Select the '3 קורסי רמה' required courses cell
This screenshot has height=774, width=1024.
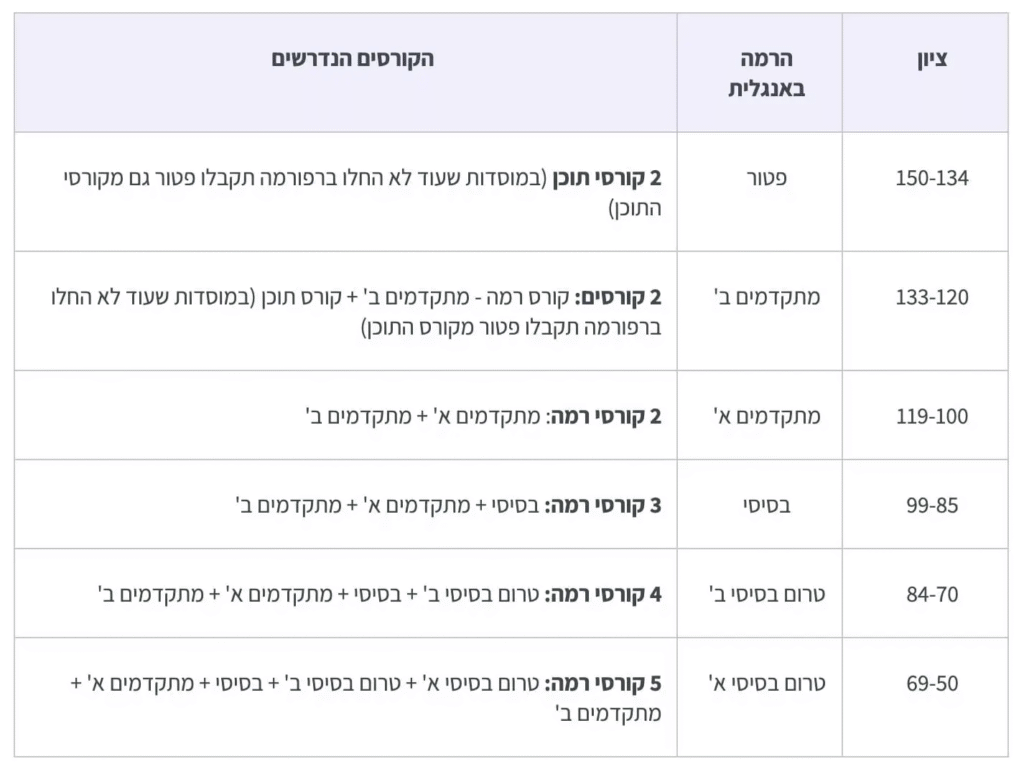448,505
